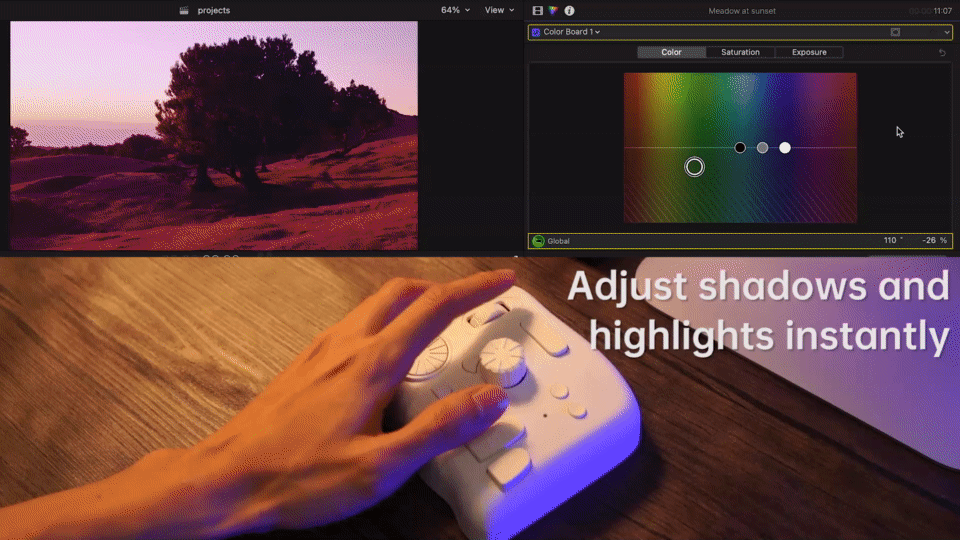Click the -26 percent value field
The width and height of the screenshot is (960, 540).
coord(934,241)
